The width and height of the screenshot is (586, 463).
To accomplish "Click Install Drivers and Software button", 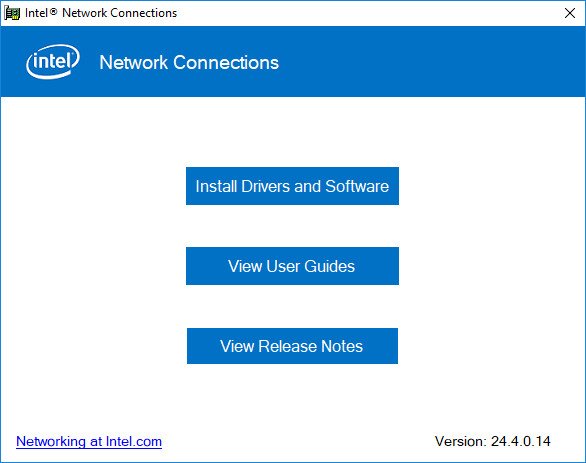I will pos(292,186).
